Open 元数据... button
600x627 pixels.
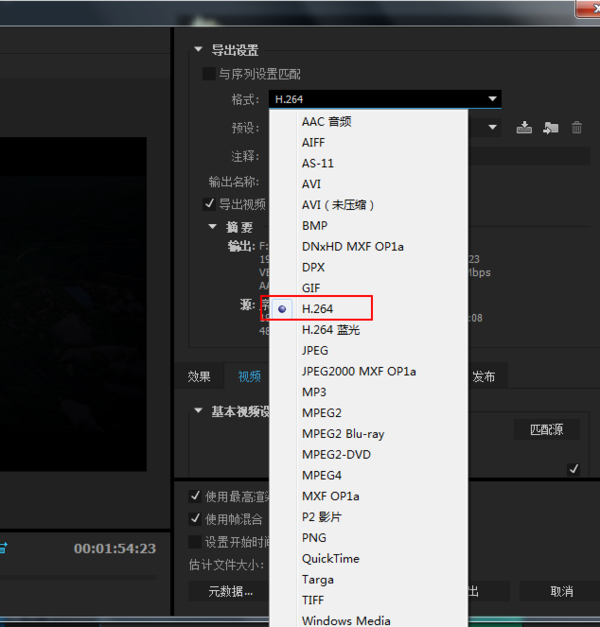coord(229,591)
